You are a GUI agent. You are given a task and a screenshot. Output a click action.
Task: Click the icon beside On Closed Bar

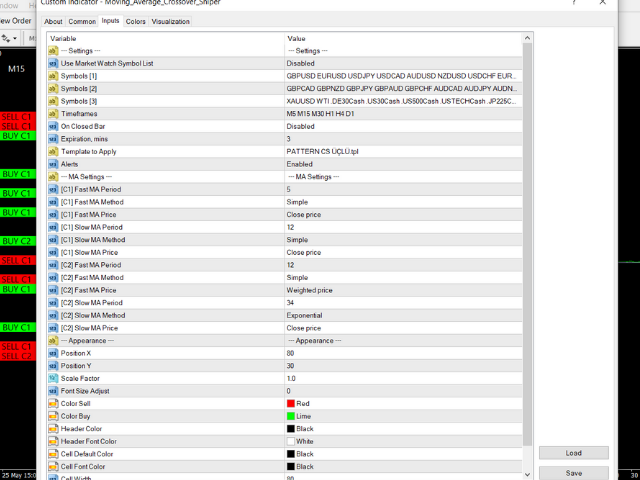[x=53, y=127]
